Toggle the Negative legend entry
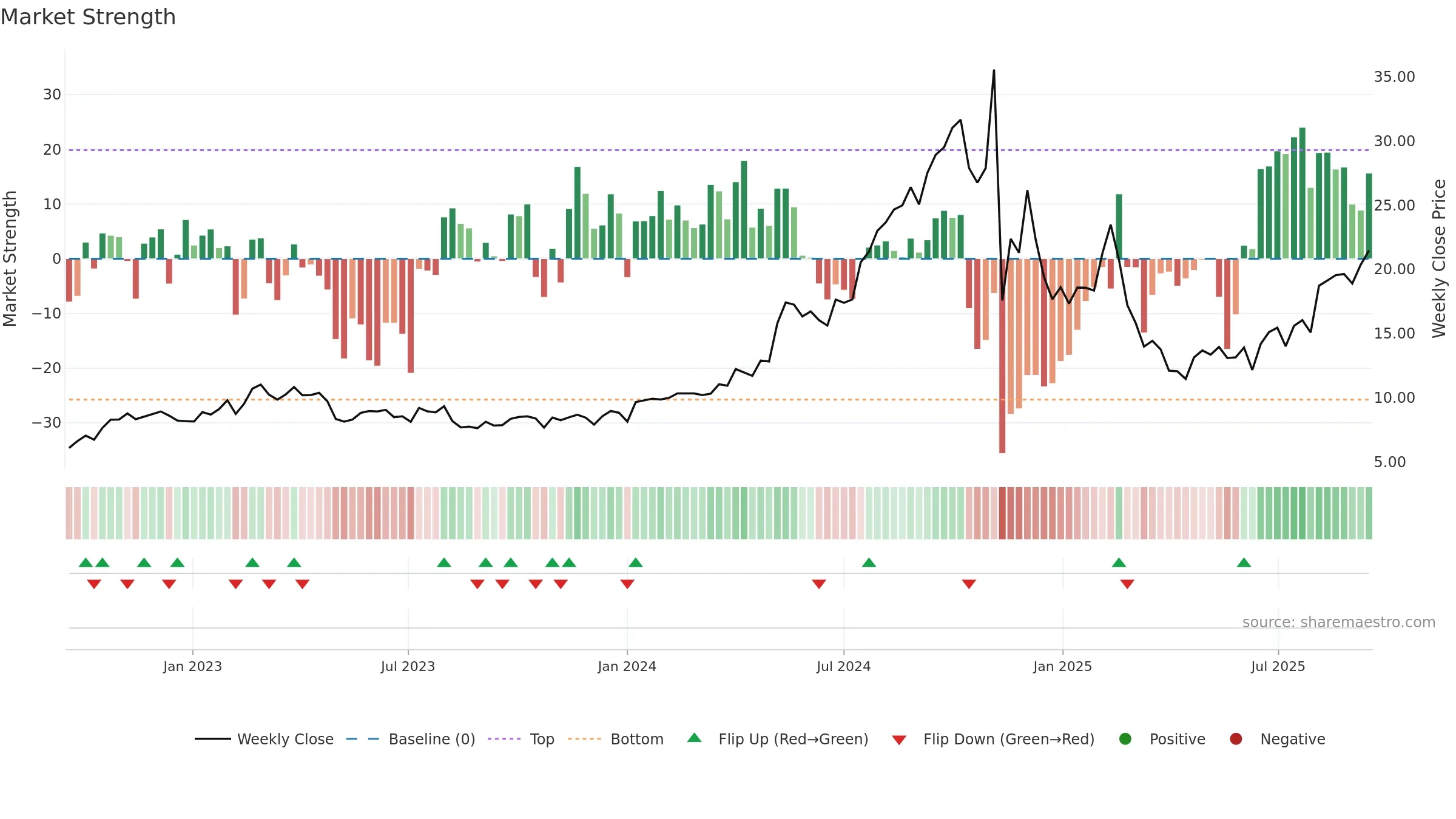1456x819 pixels. coord(1277,739)
